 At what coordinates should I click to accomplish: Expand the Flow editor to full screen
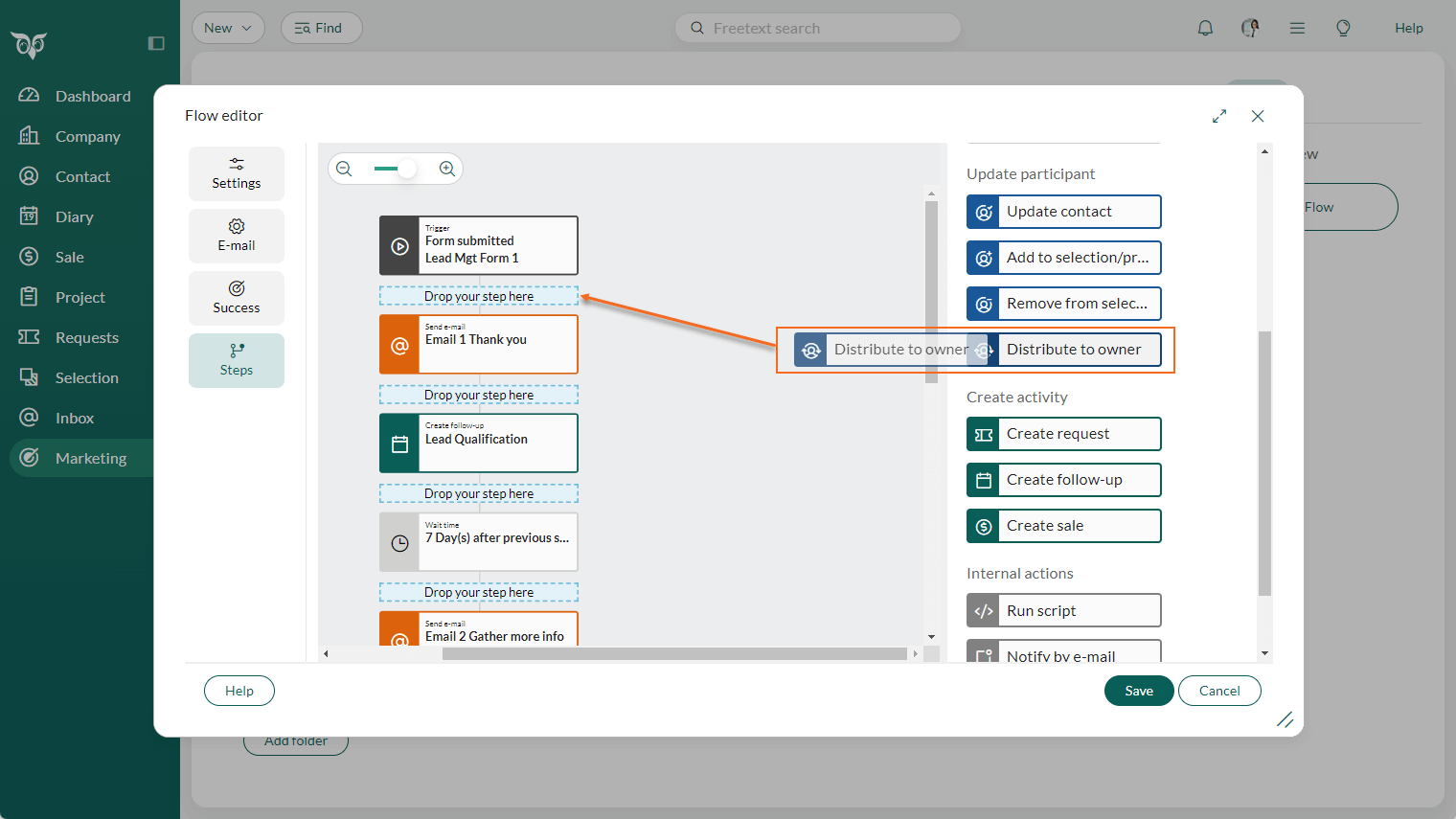click(x=1218, y=115)
